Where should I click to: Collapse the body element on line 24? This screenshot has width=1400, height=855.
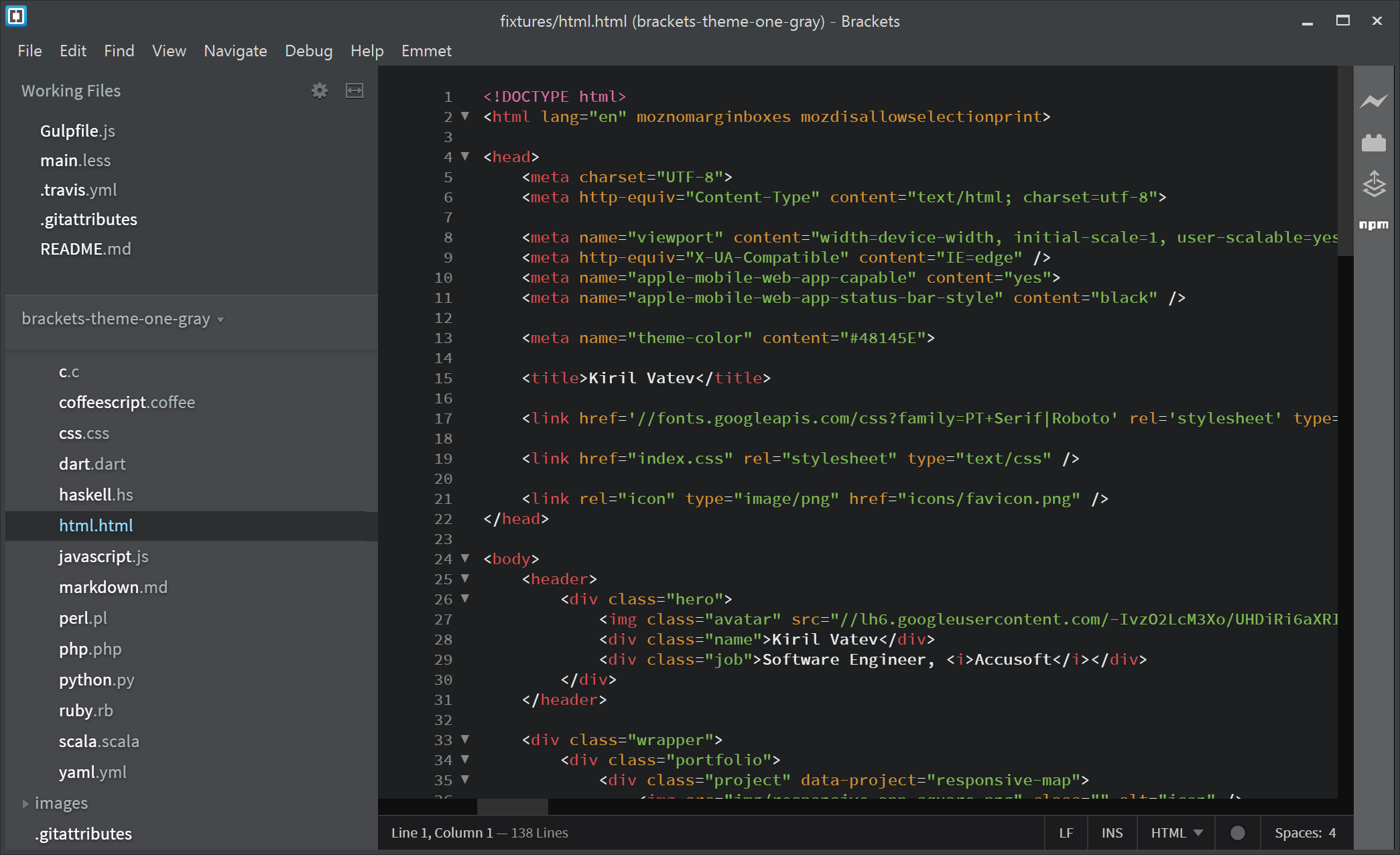coord(464,558)
